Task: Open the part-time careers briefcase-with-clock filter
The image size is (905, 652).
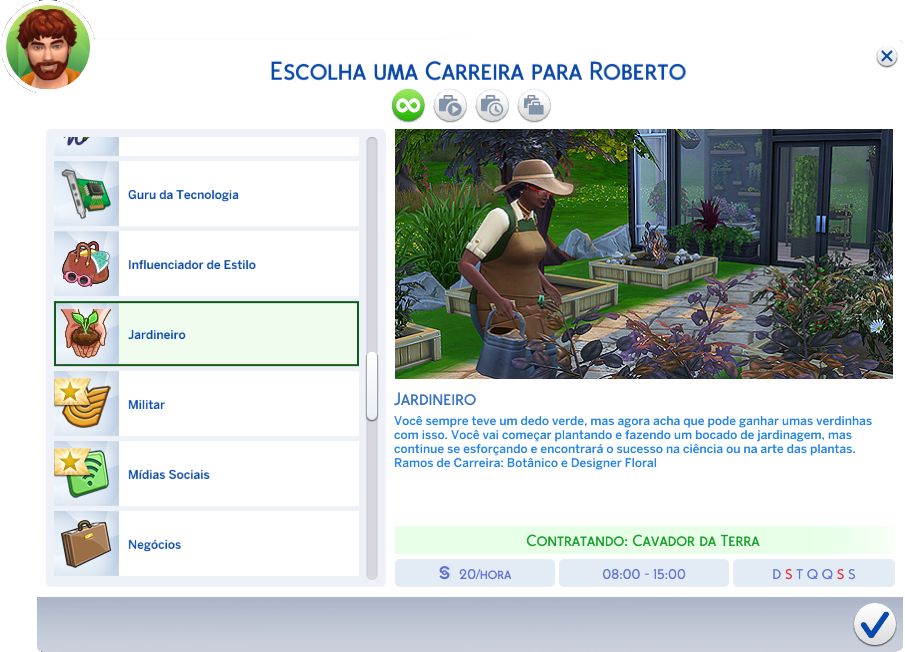Action: click(491, 105)
